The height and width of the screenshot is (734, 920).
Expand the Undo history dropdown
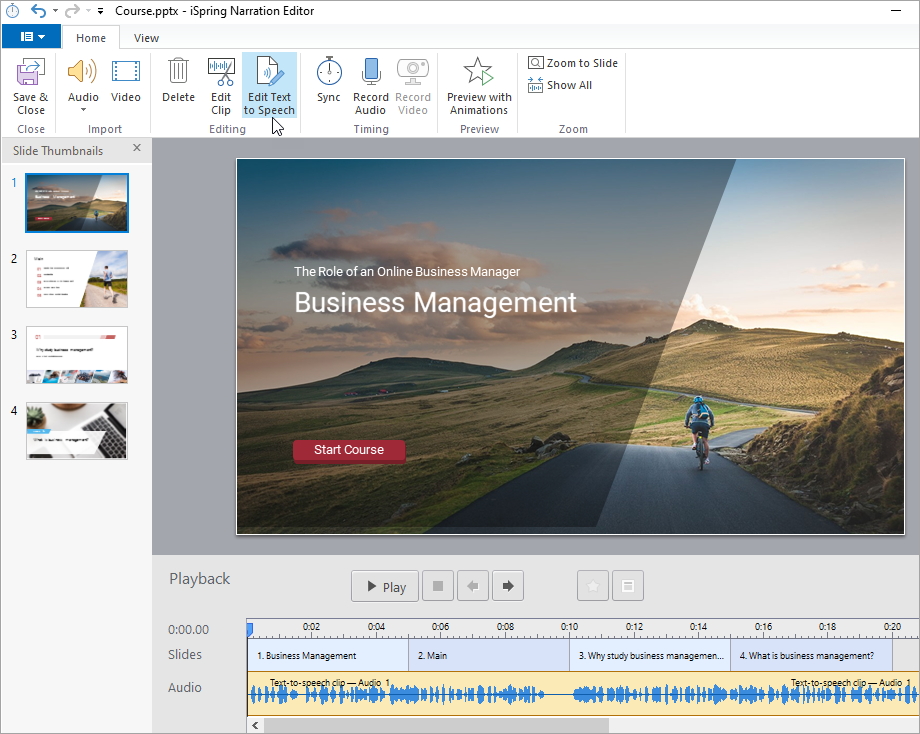pos(55,11)
